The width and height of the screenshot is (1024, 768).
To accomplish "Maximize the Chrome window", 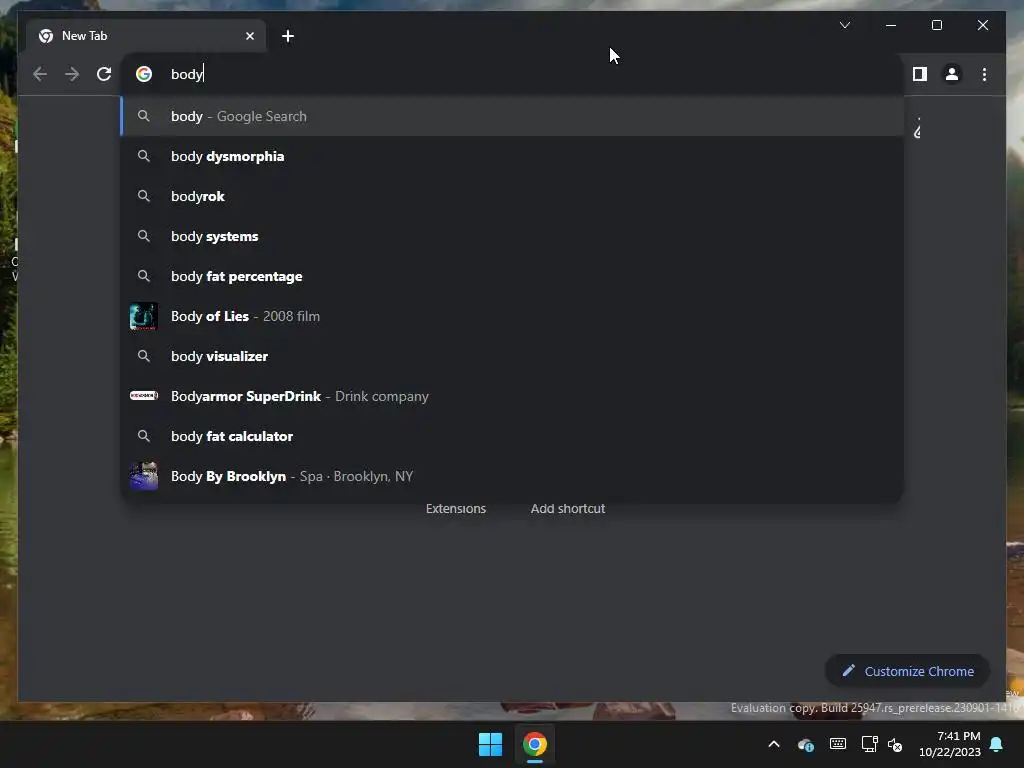I will tap(936, 25).
